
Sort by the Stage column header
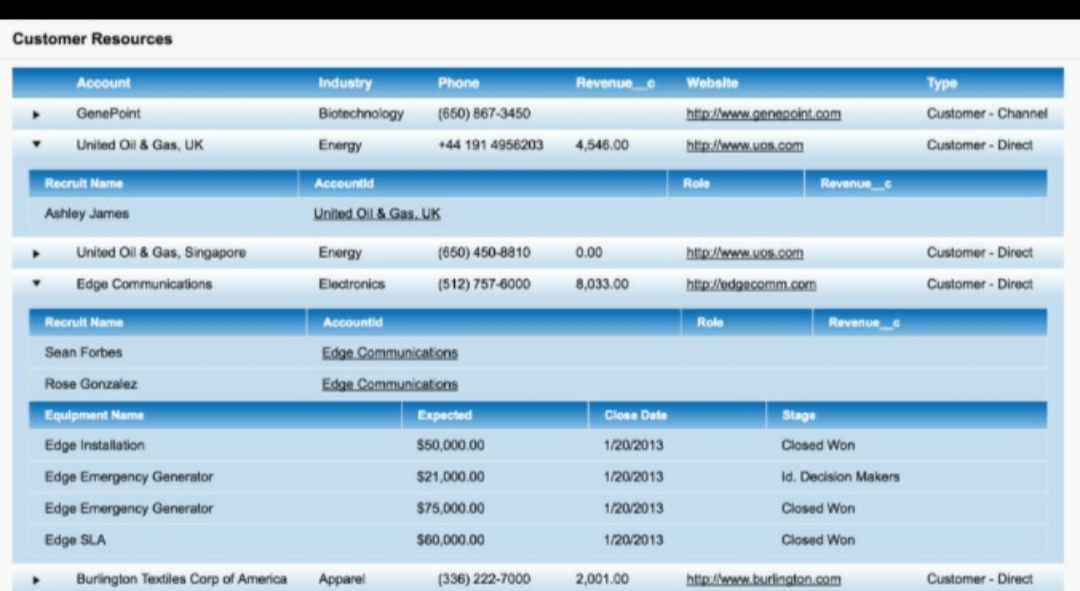click(x=798, y=415)
